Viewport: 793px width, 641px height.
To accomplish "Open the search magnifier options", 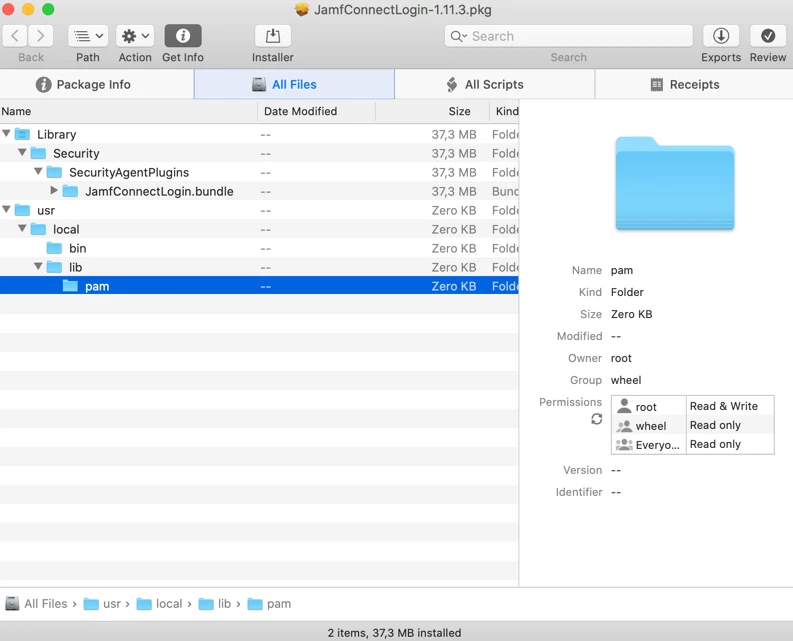I will coord(458,36).
